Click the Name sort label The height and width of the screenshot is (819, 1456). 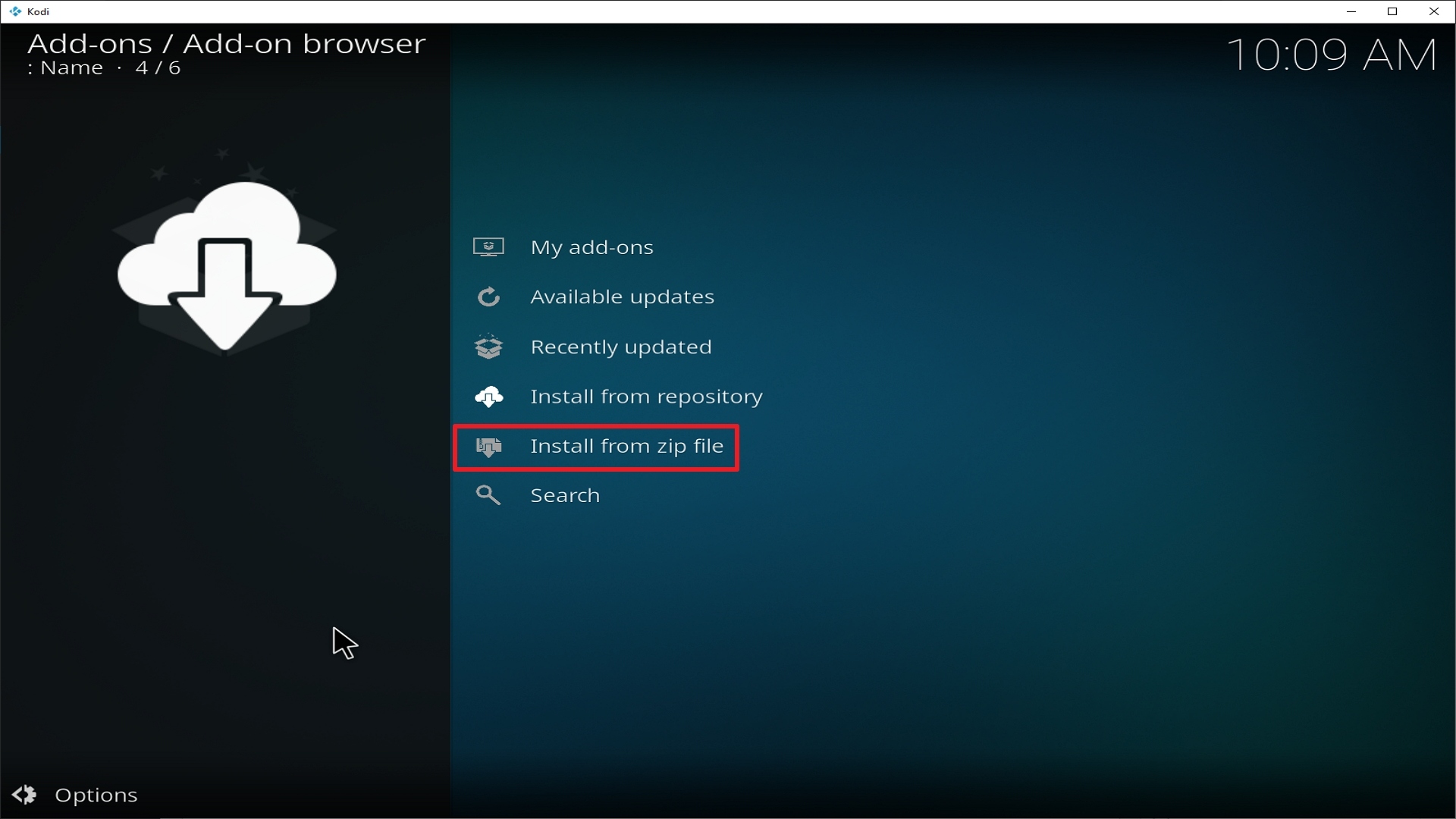click(71, 68)
